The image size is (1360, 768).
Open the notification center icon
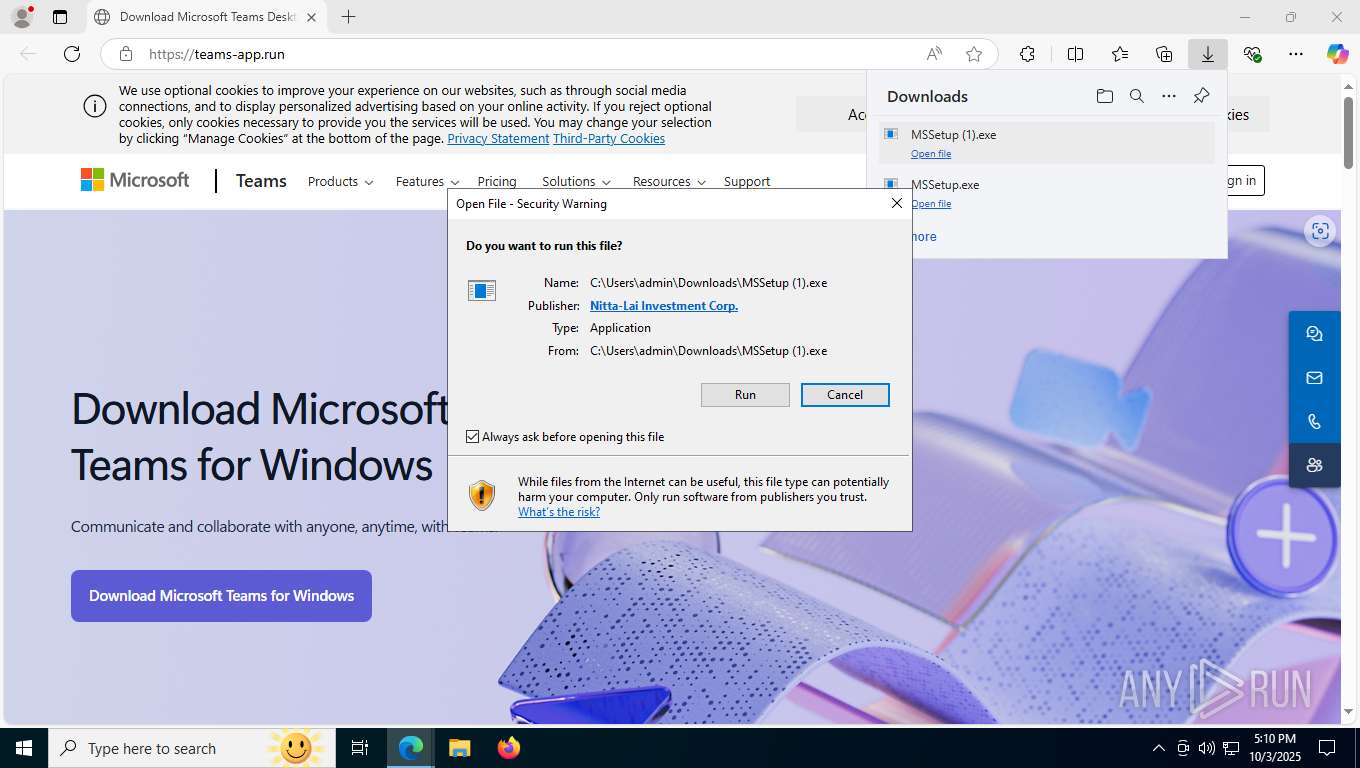point(1326,748)
